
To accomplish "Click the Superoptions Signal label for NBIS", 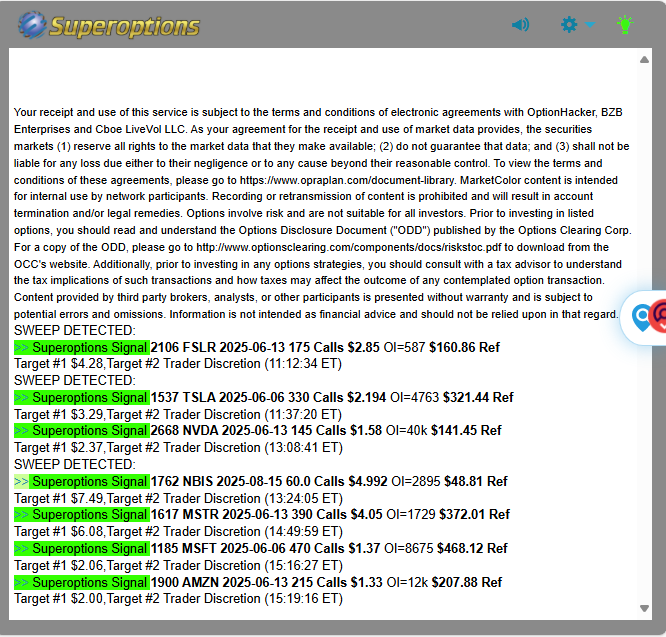I will point(82,482).
